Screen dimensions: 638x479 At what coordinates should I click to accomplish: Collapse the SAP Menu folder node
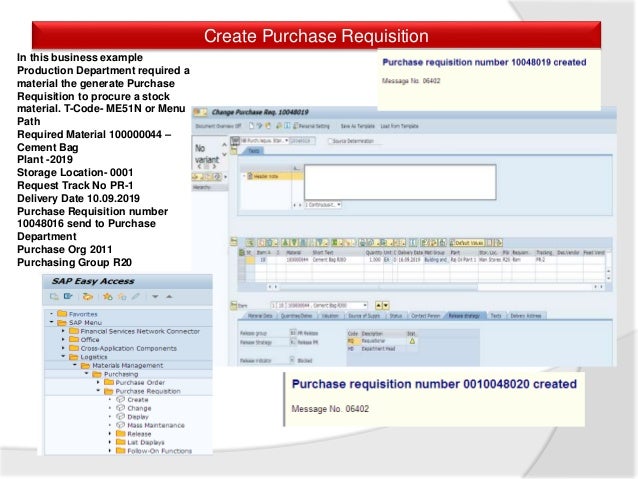point(52,322)
